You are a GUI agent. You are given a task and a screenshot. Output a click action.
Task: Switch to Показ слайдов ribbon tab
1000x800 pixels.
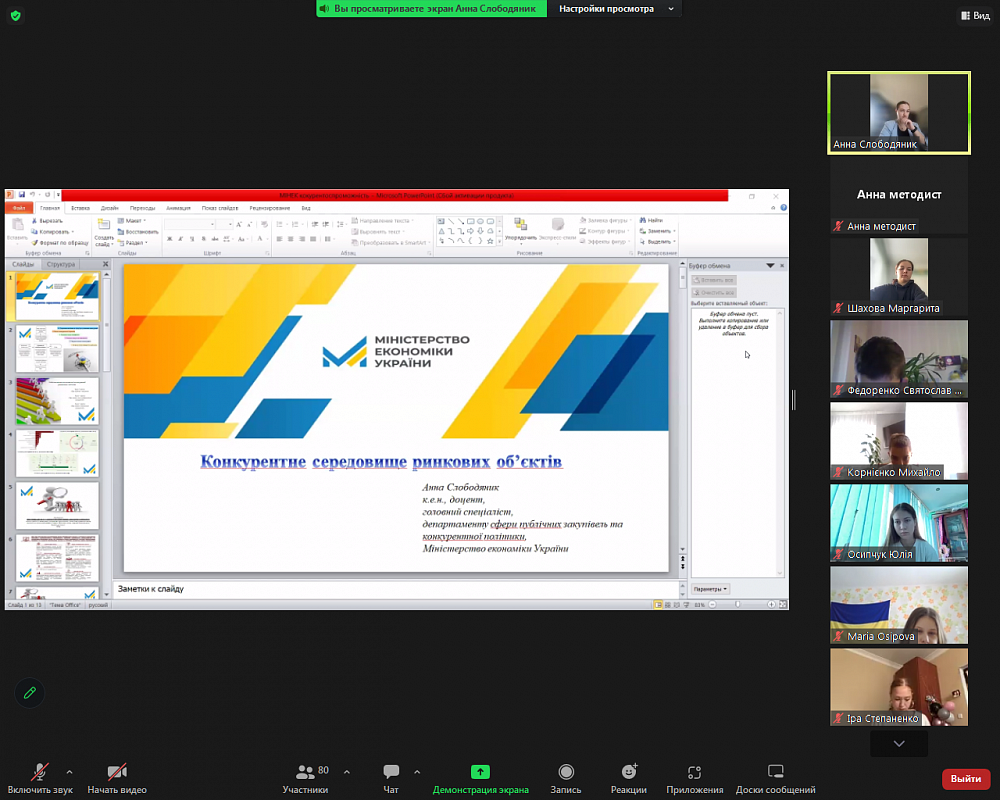click(220, 208)
